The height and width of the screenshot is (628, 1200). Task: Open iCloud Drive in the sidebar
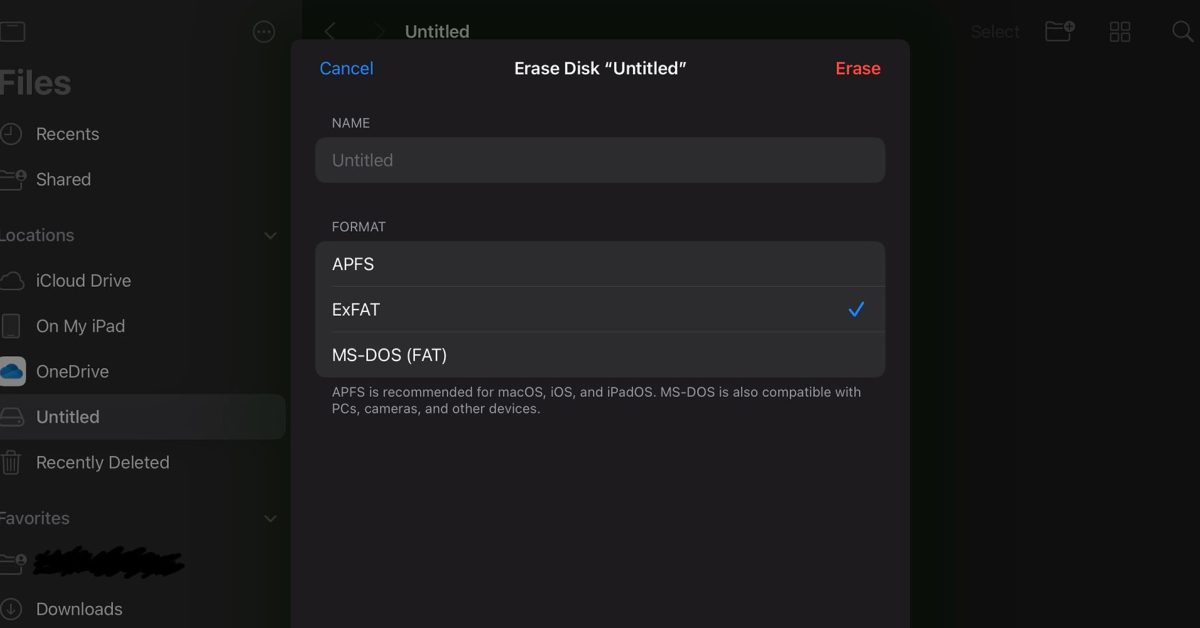click(x=83, y=281)
